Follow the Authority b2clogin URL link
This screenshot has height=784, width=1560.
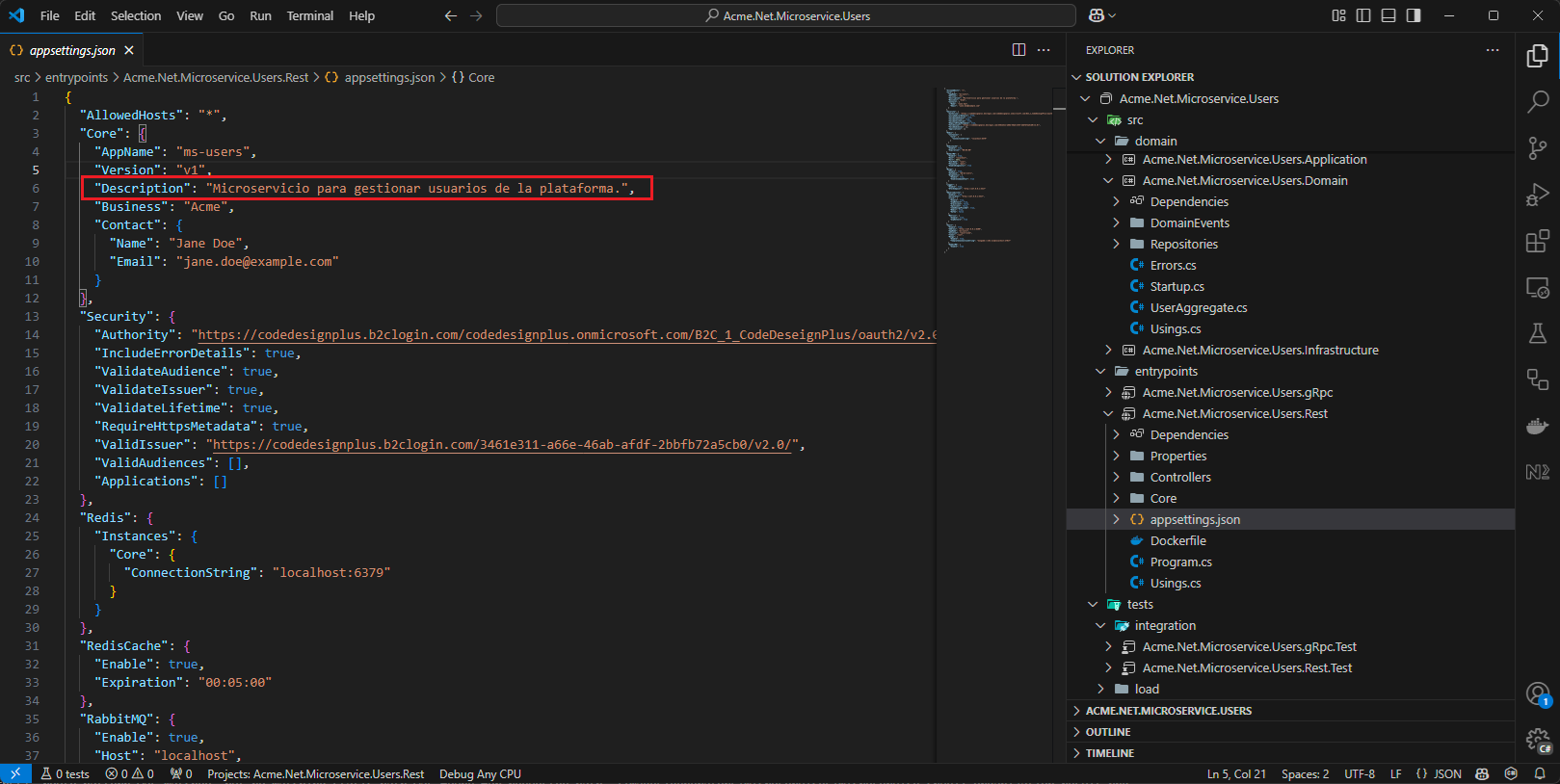pyautogui.click(x=567, y=335)
